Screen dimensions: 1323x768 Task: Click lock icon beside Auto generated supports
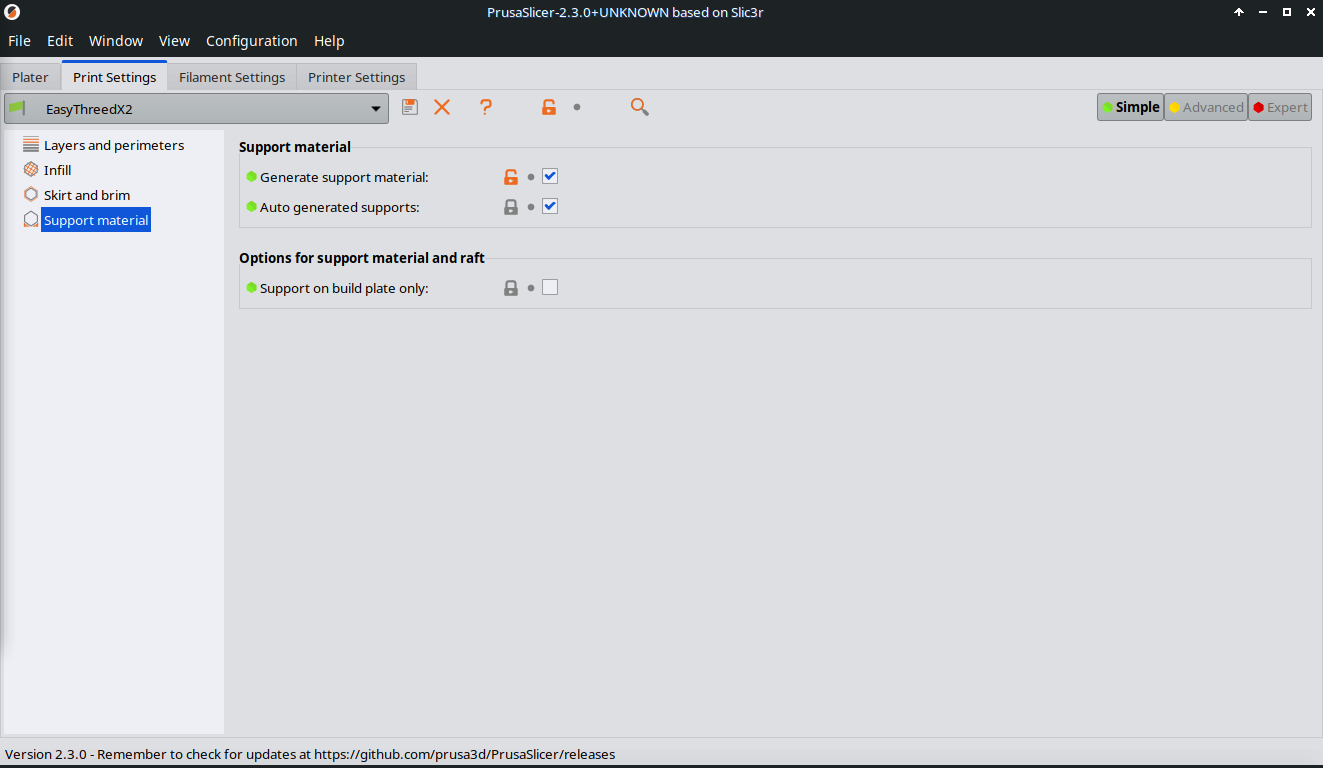pyautogui.click(x=511, y=207)
